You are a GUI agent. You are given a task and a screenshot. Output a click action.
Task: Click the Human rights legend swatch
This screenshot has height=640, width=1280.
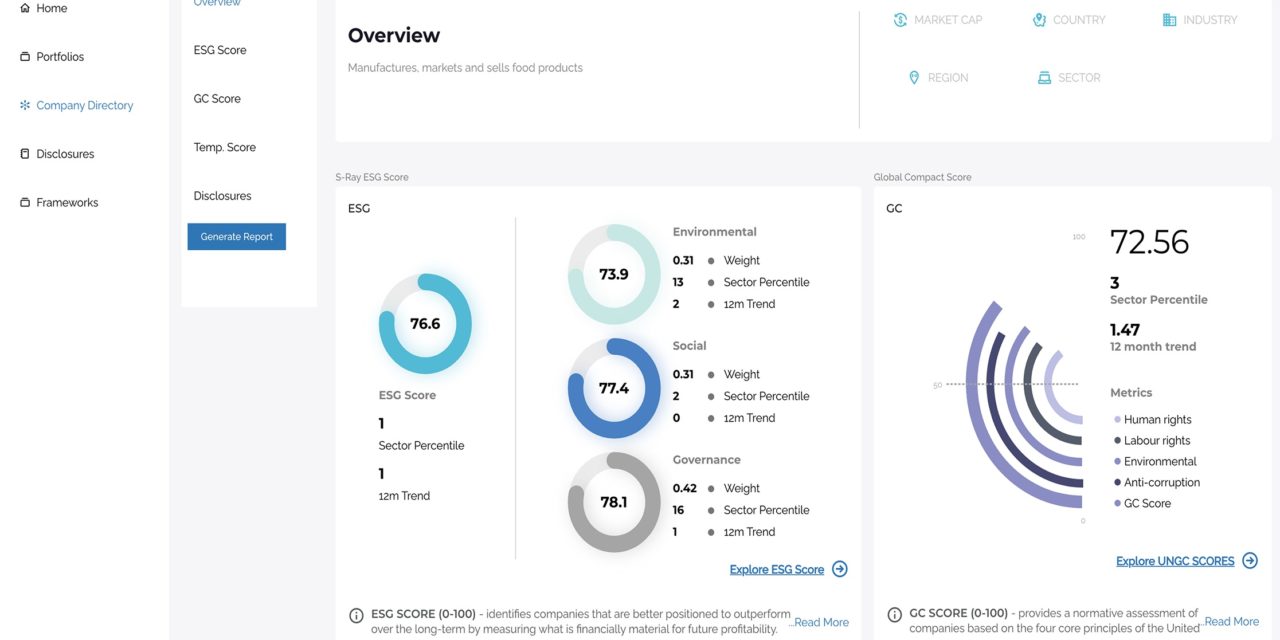click(1117, 420)
